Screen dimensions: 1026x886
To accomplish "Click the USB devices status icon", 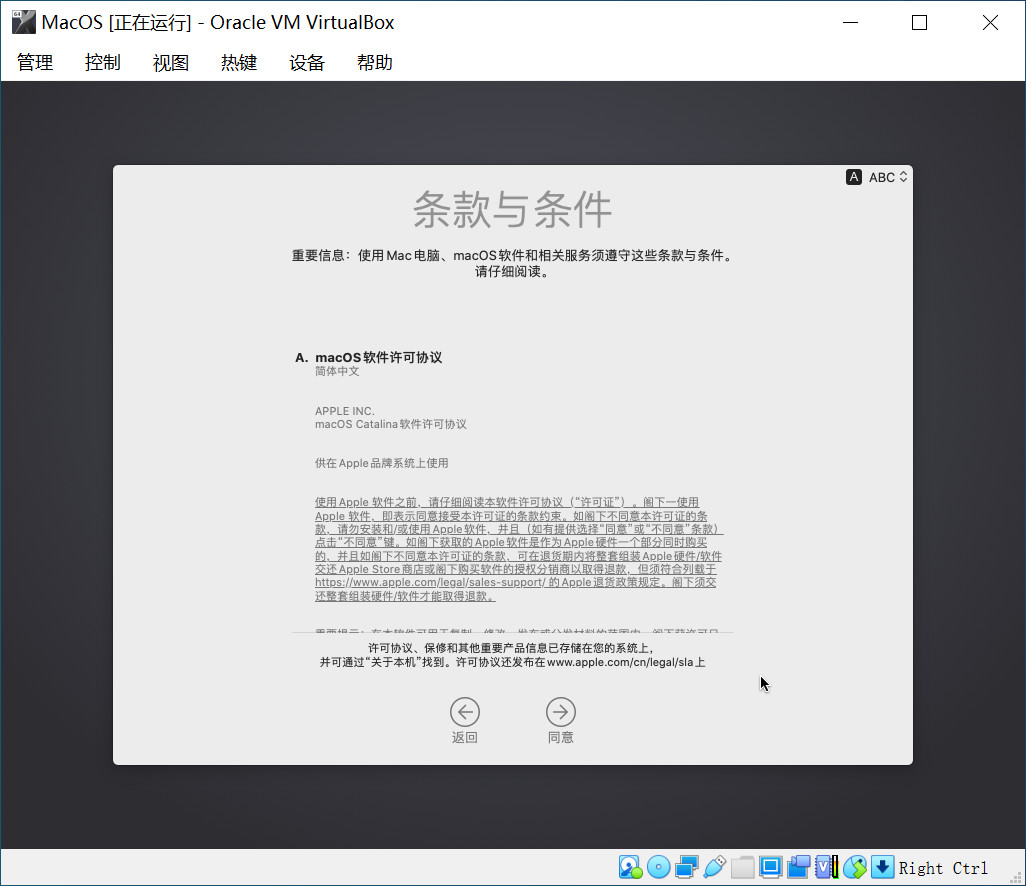I will click(x=715, y=868).
